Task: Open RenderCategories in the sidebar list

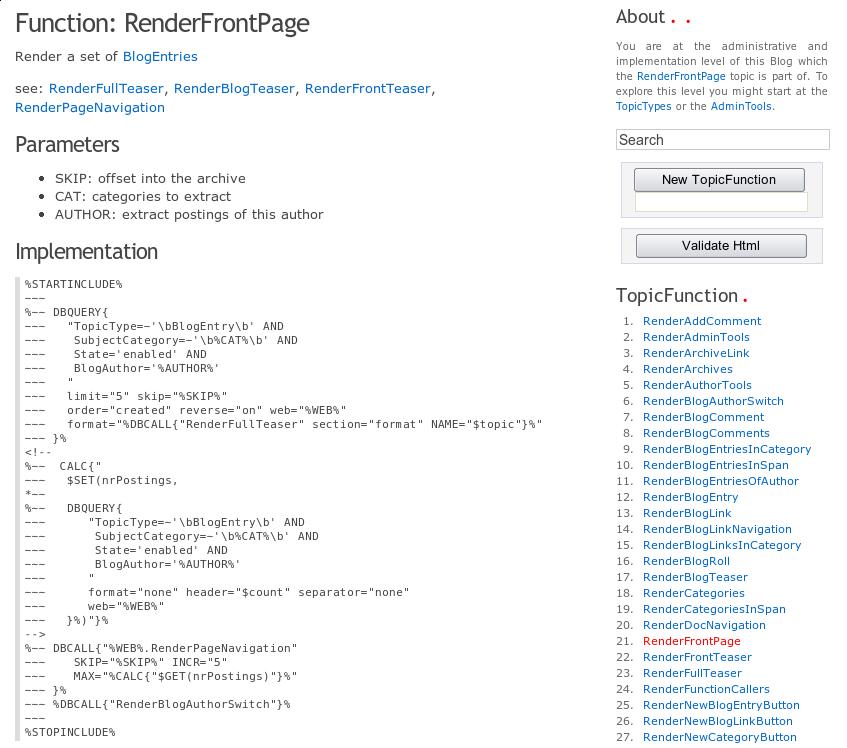Action: pos(693,593)
